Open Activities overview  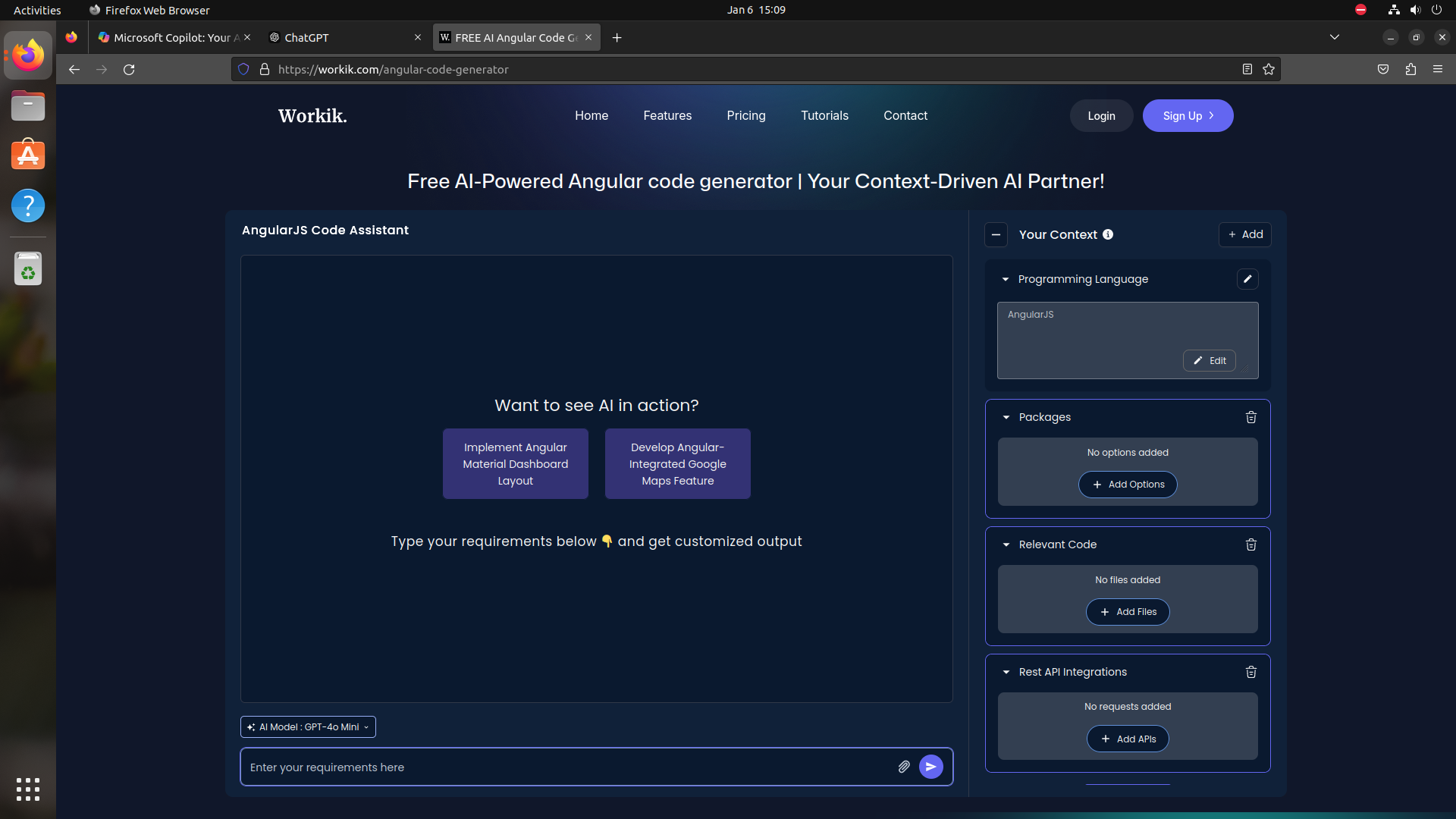37,10
